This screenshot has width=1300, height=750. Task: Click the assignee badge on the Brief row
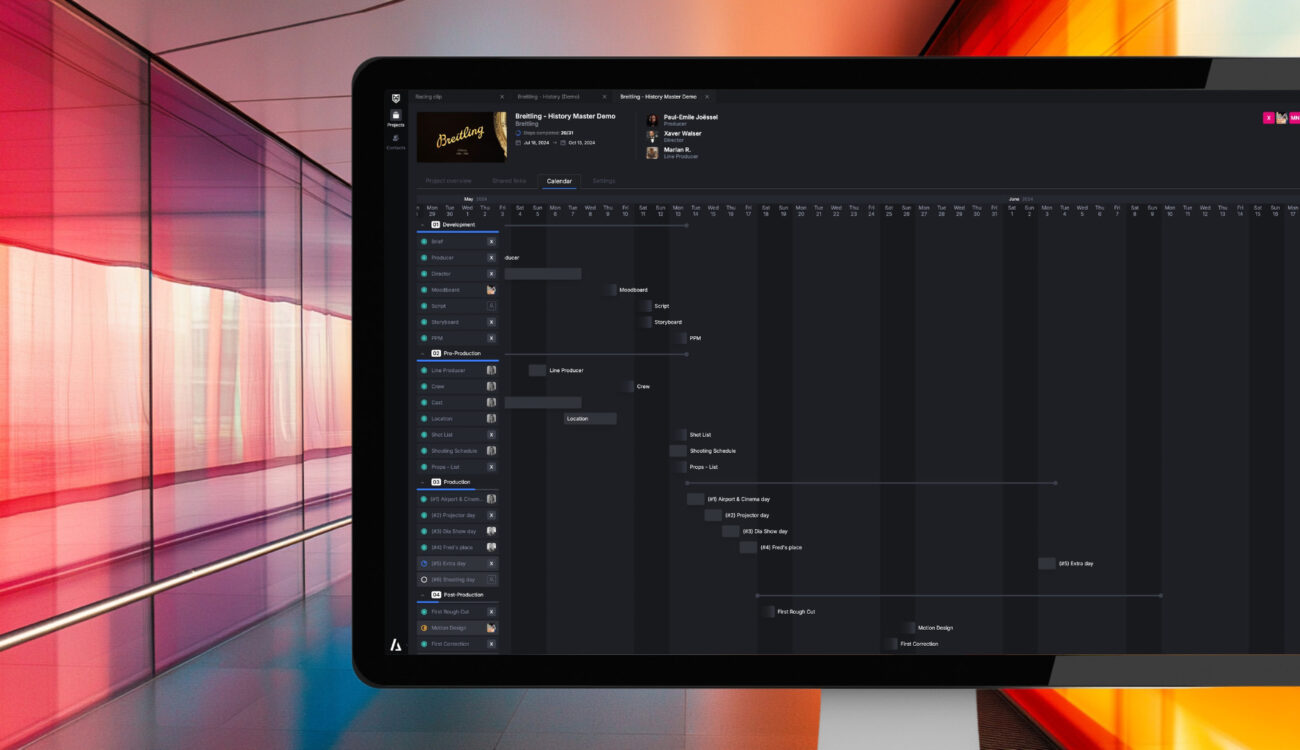coord(491,242)
